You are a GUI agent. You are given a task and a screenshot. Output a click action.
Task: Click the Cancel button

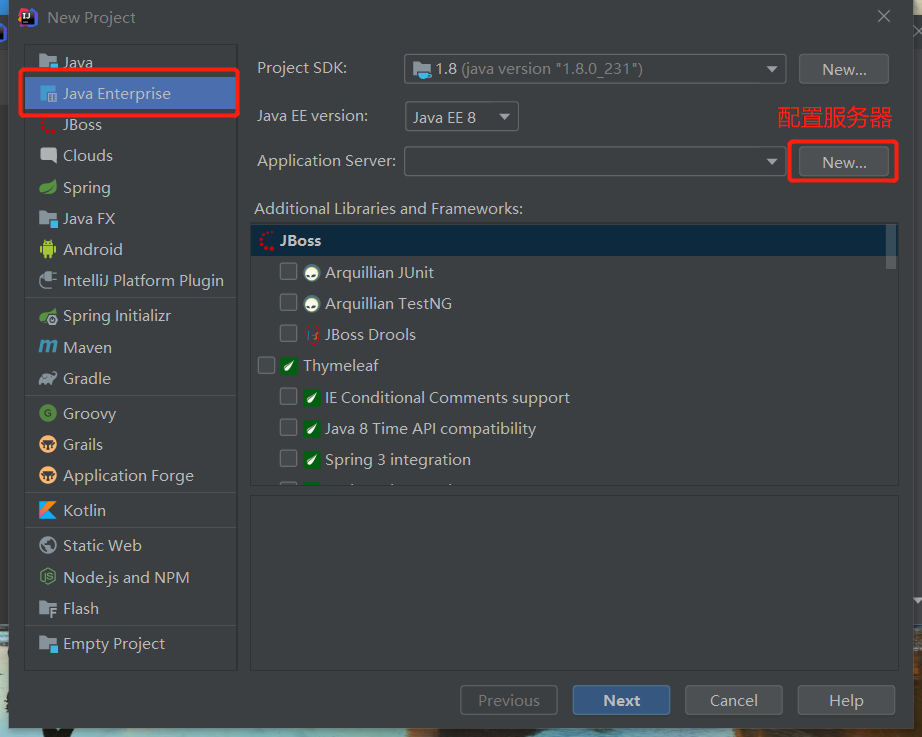pyautogui.click(x=733, y=700)
